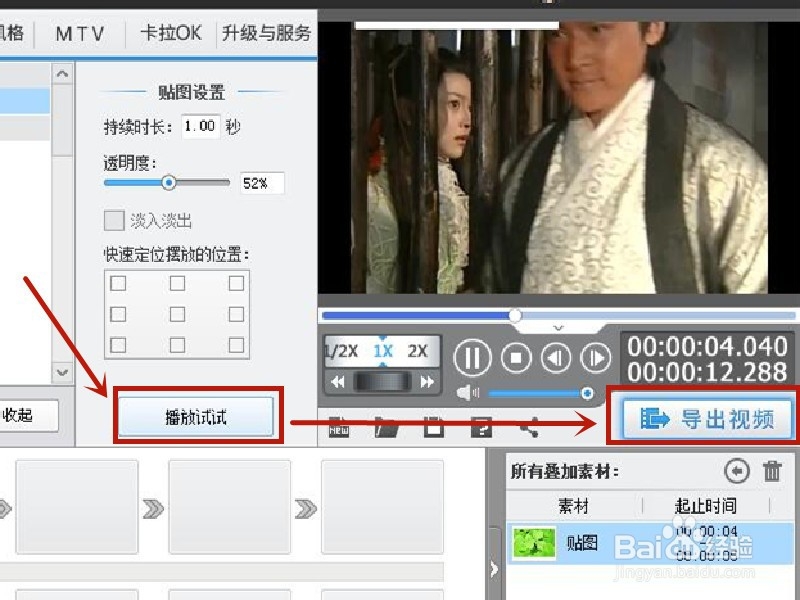Click the New project icon

pos(339,427)
